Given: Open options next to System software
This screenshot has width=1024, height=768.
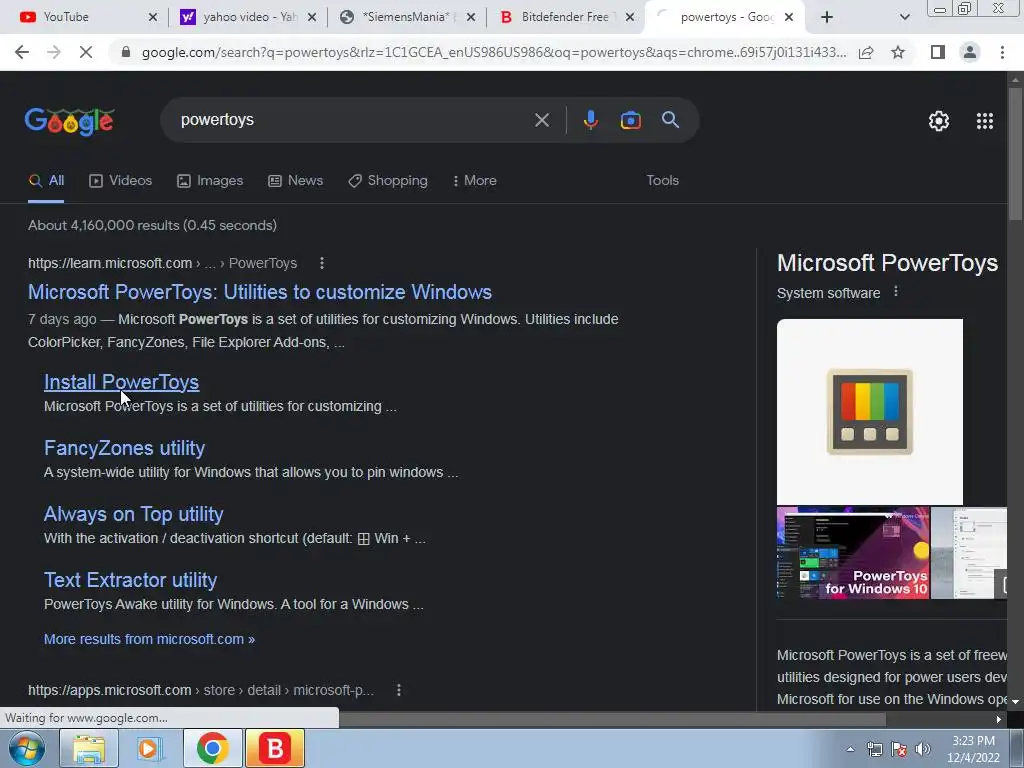Looking at the screenshot, I should tap(896, 292).
